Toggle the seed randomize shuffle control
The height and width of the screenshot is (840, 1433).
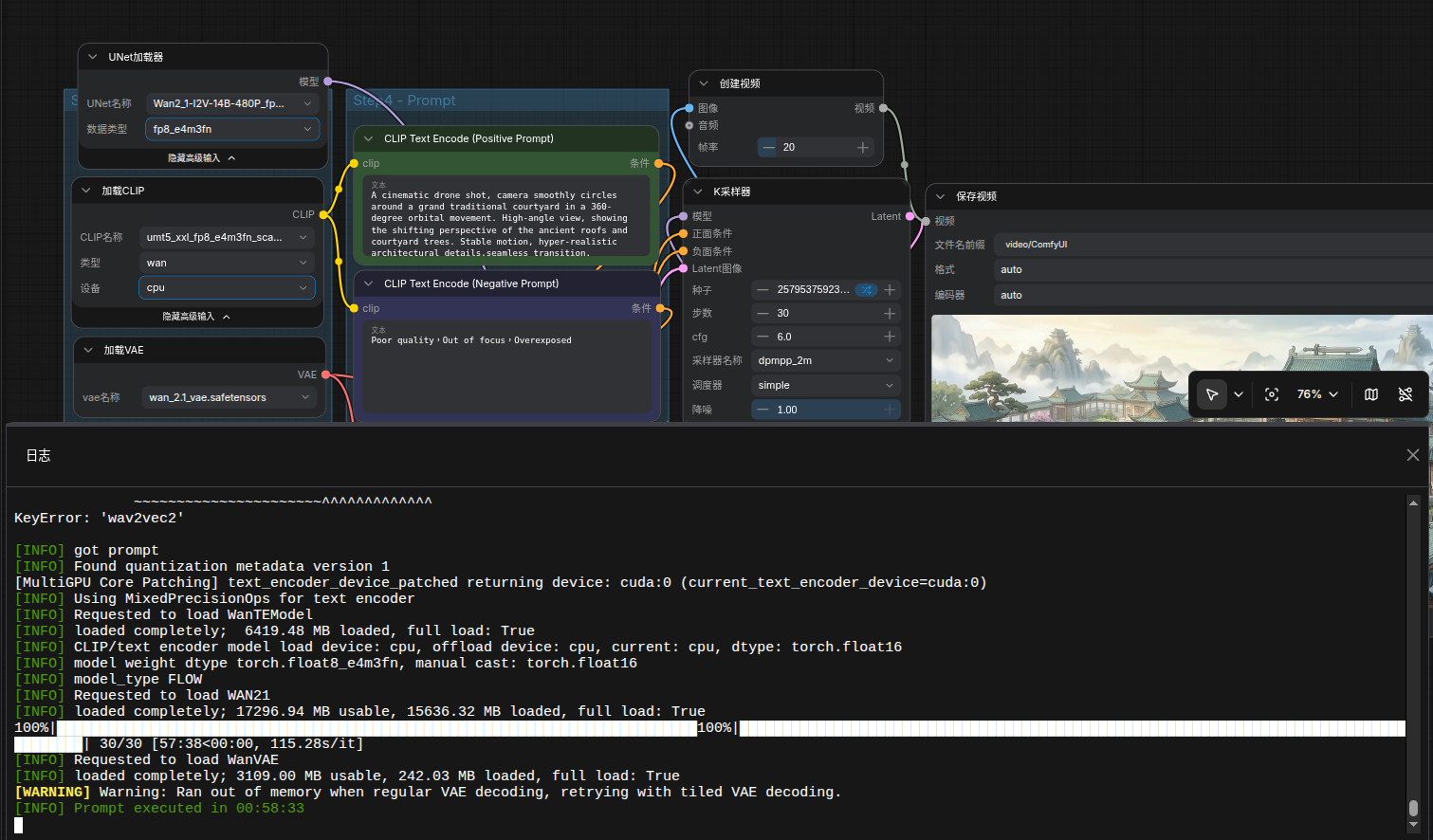pos(867,289)
